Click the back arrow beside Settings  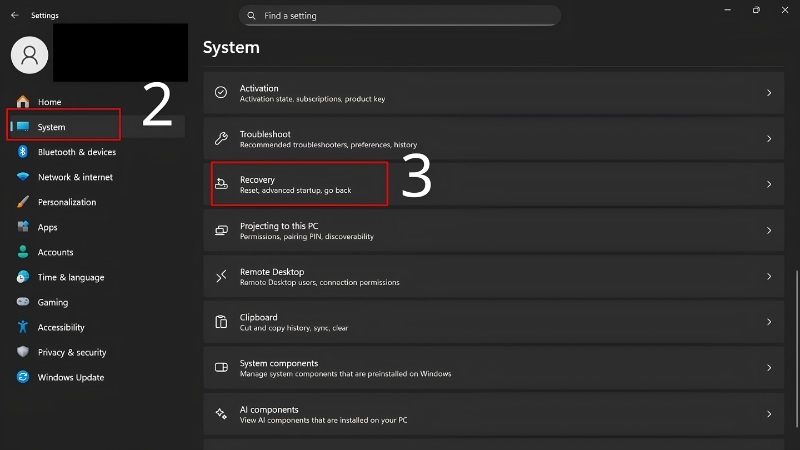coord(14,15)
